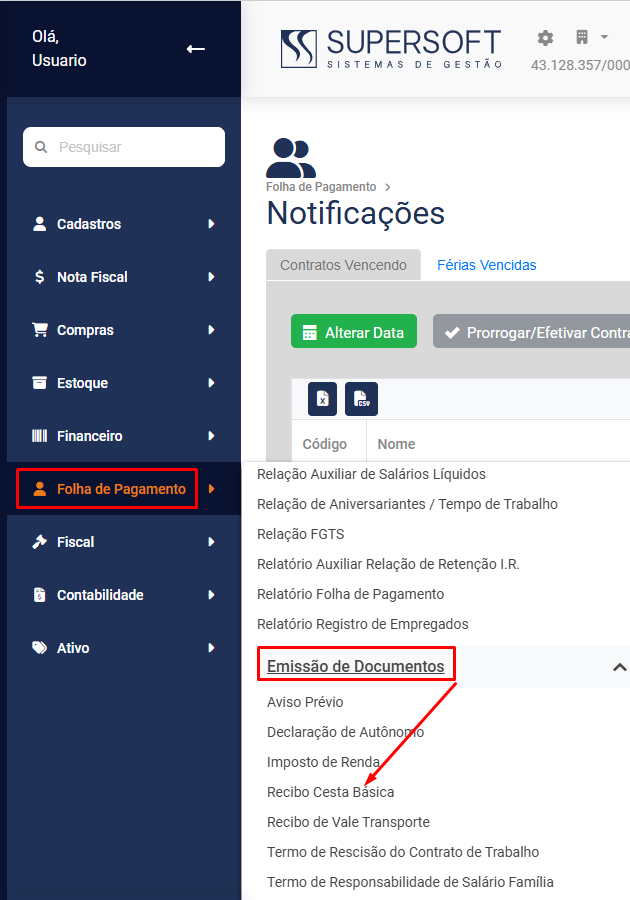
Task: Click the Contabilidade document icon
Action: (40, 595)
